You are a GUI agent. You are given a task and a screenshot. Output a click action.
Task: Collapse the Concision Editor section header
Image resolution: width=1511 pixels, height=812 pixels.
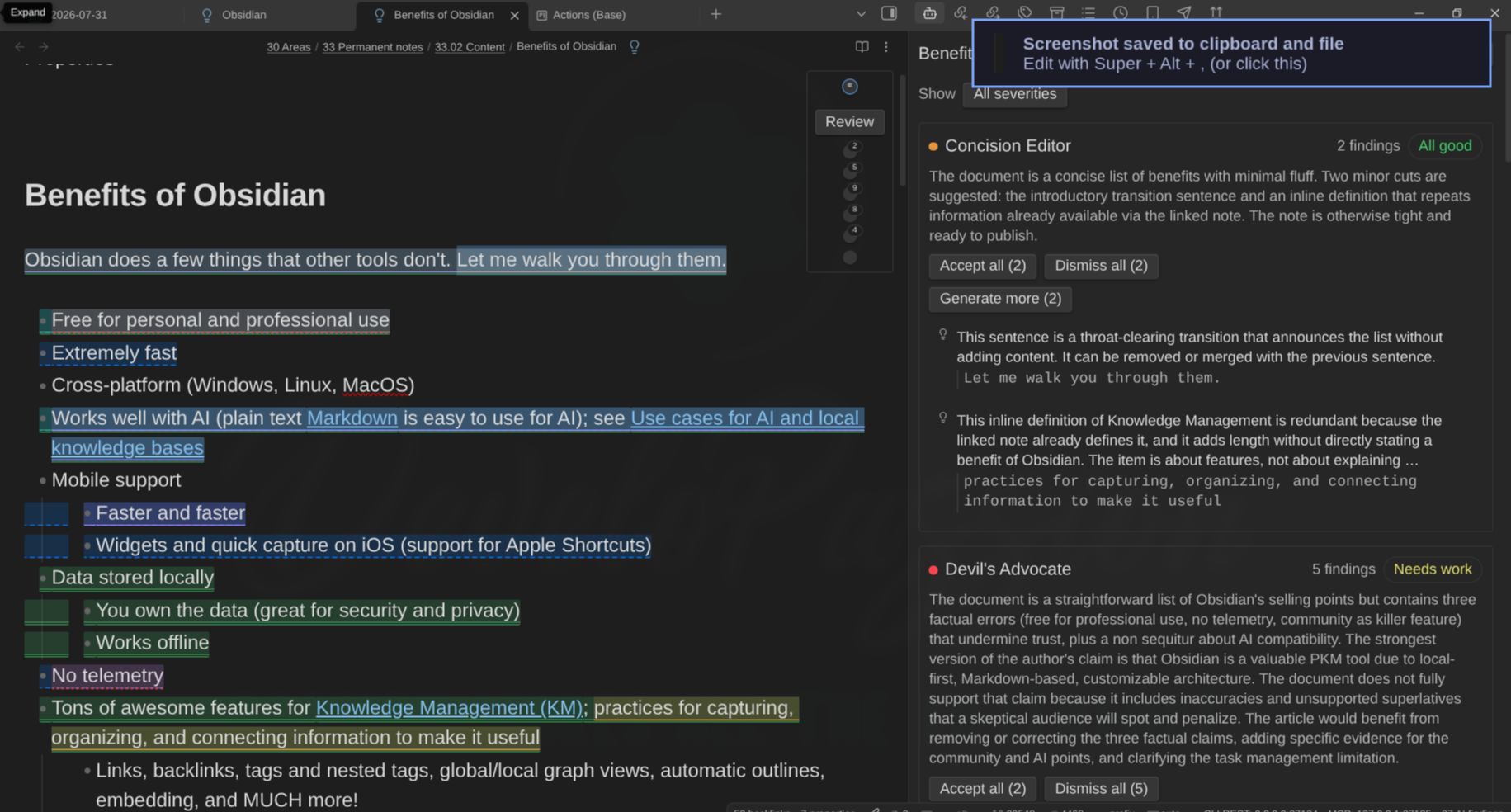tap(1008, 146)
